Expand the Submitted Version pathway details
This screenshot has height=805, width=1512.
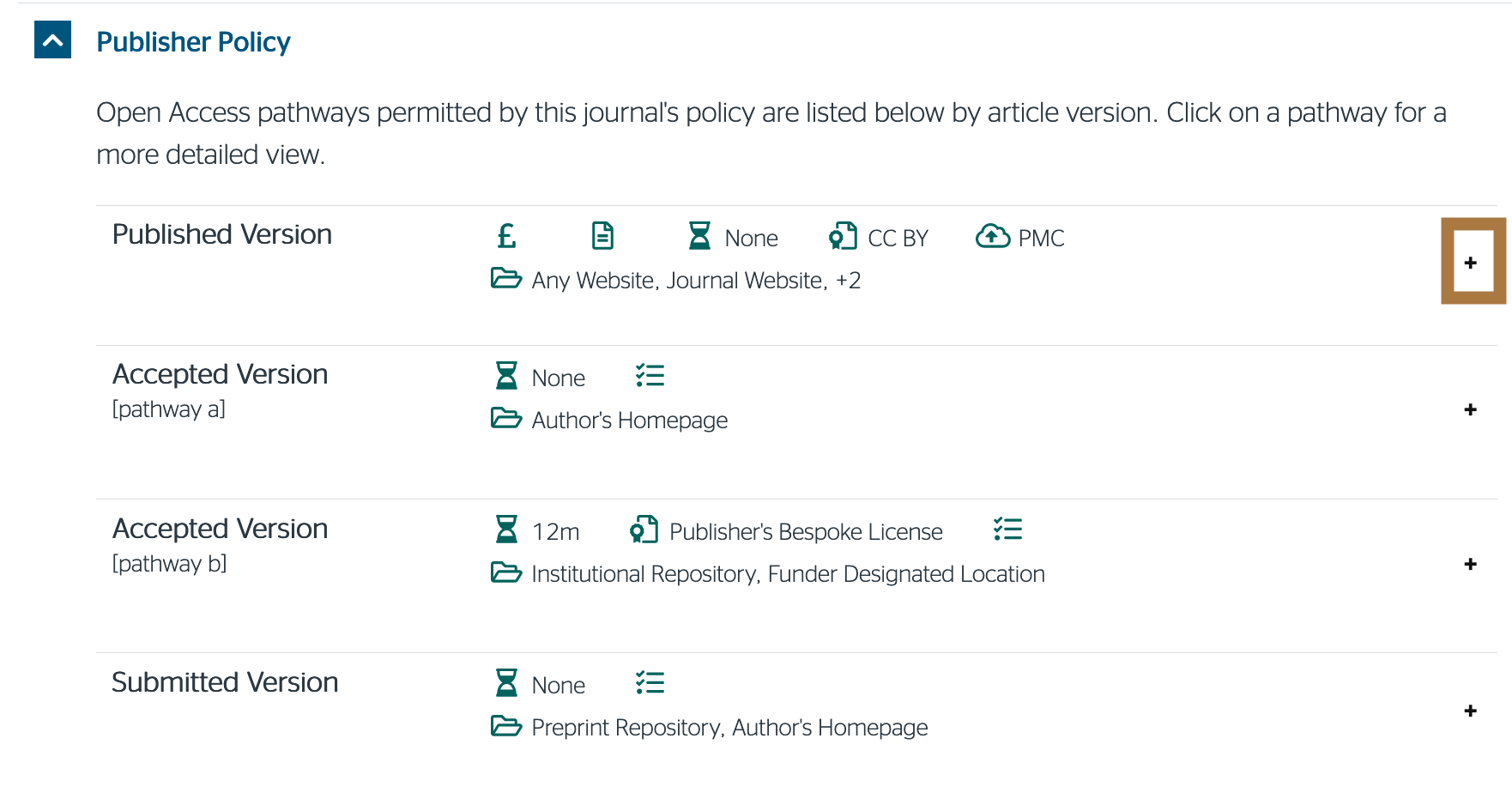(x=1471, y=711)
